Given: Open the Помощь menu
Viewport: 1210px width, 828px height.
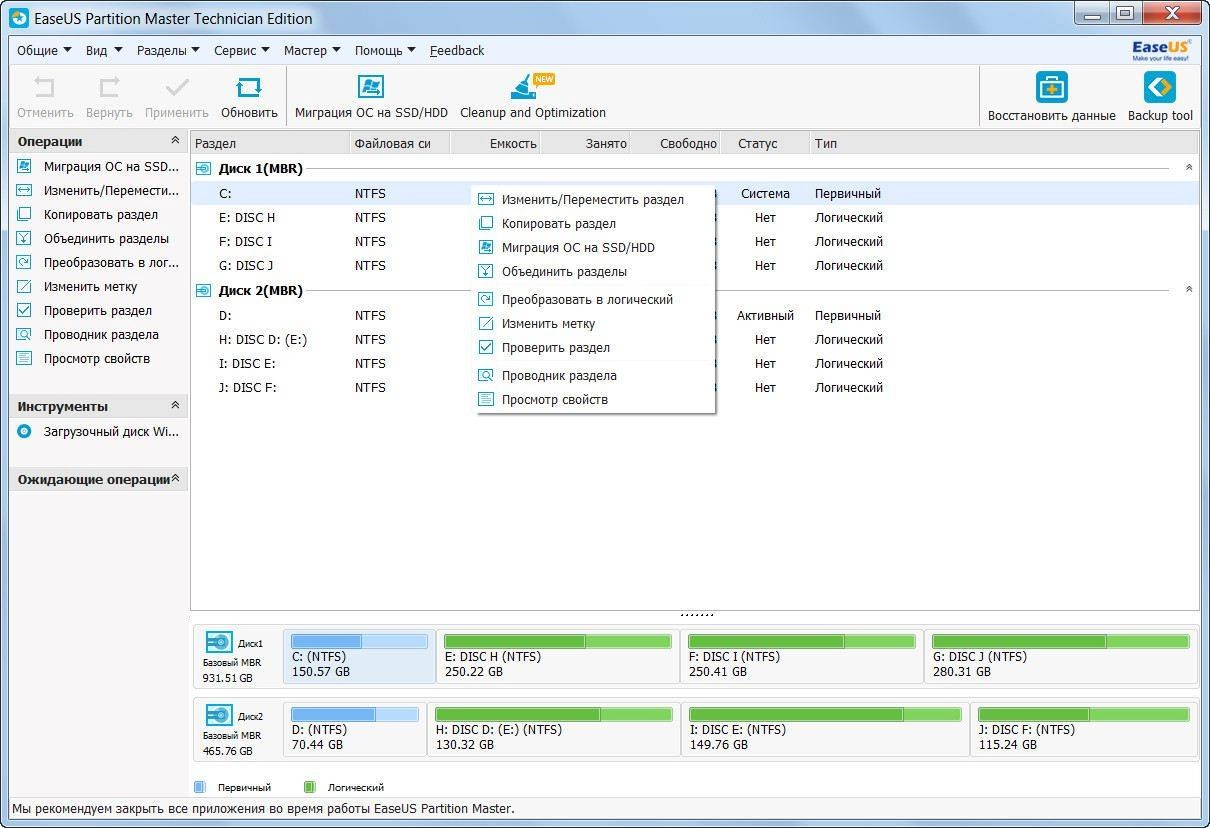Looking at the screenshot, I should coord(385,50).
